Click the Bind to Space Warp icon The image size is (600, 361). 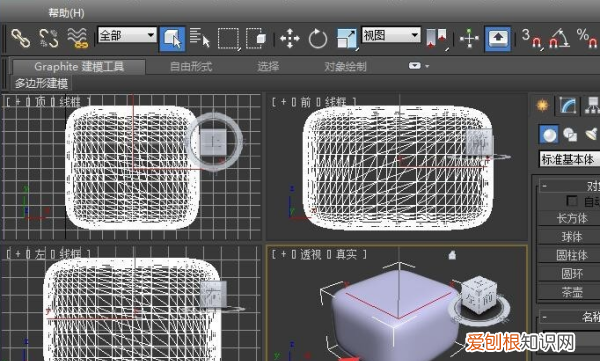coord(78,39)
